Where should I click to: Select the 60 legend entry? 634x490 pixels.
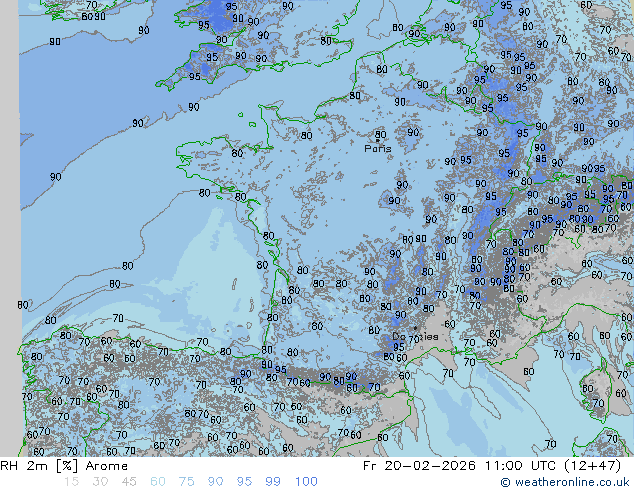(157, 482)
